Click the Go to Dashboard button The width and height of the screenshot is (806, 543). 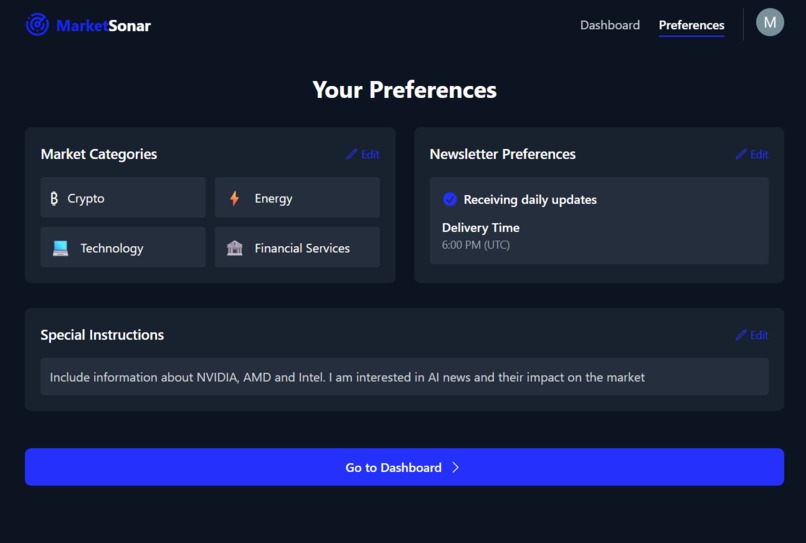pyautogui.click(x=404, y=467)
